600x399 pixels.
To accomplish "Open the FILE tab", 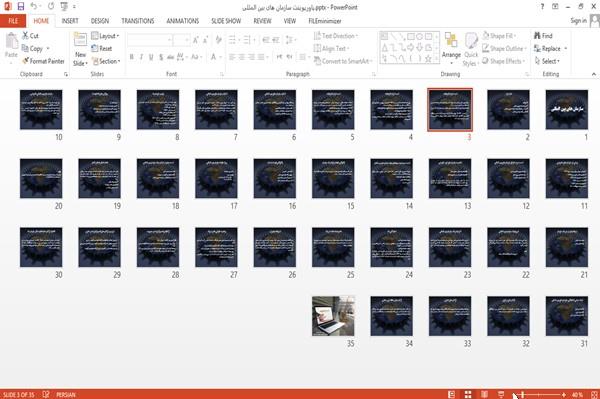I will [13, 21].
